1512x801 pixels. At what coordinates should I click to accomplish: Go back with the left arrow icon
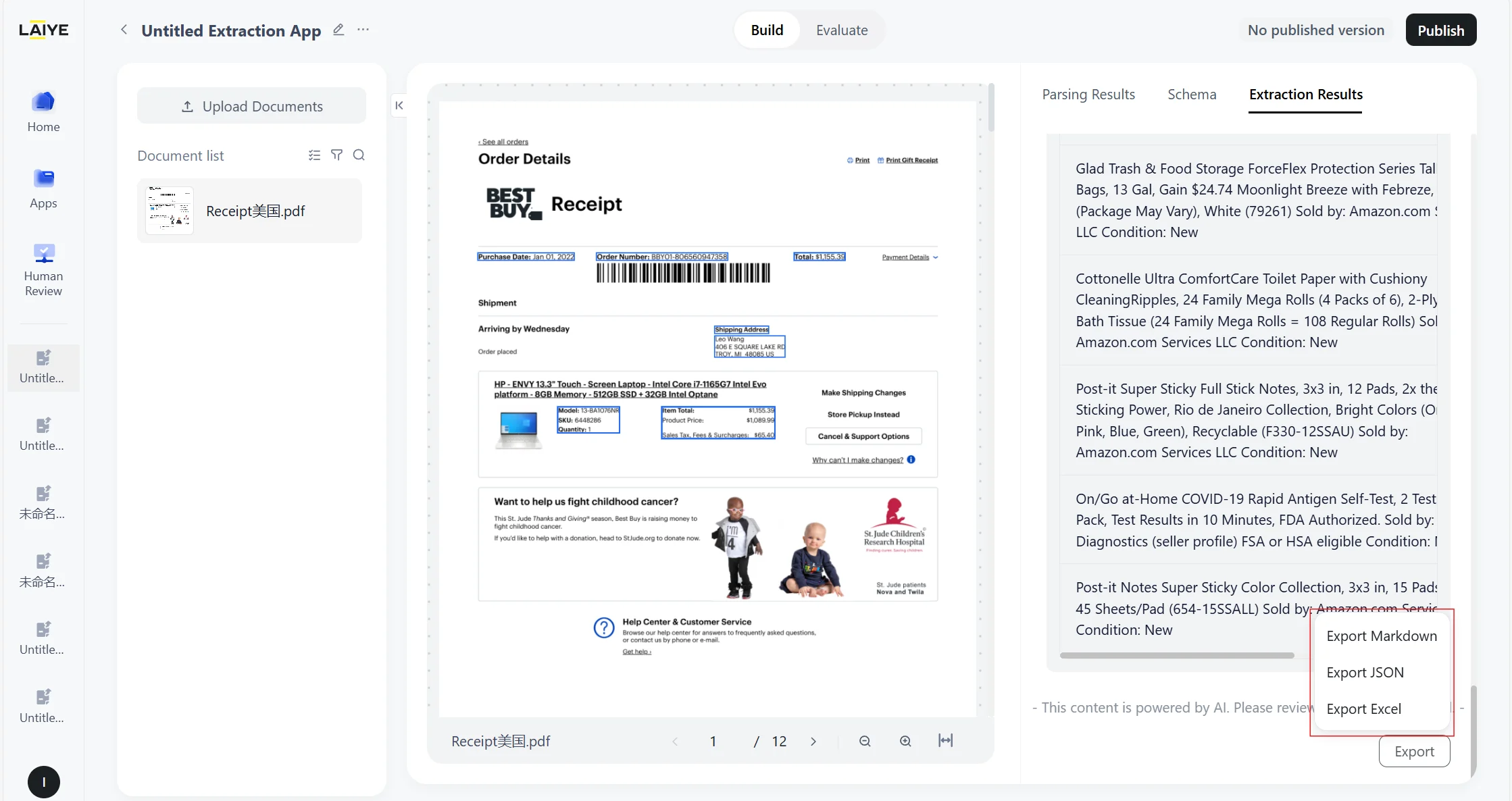pyautogui.click(x=124, y=30)
